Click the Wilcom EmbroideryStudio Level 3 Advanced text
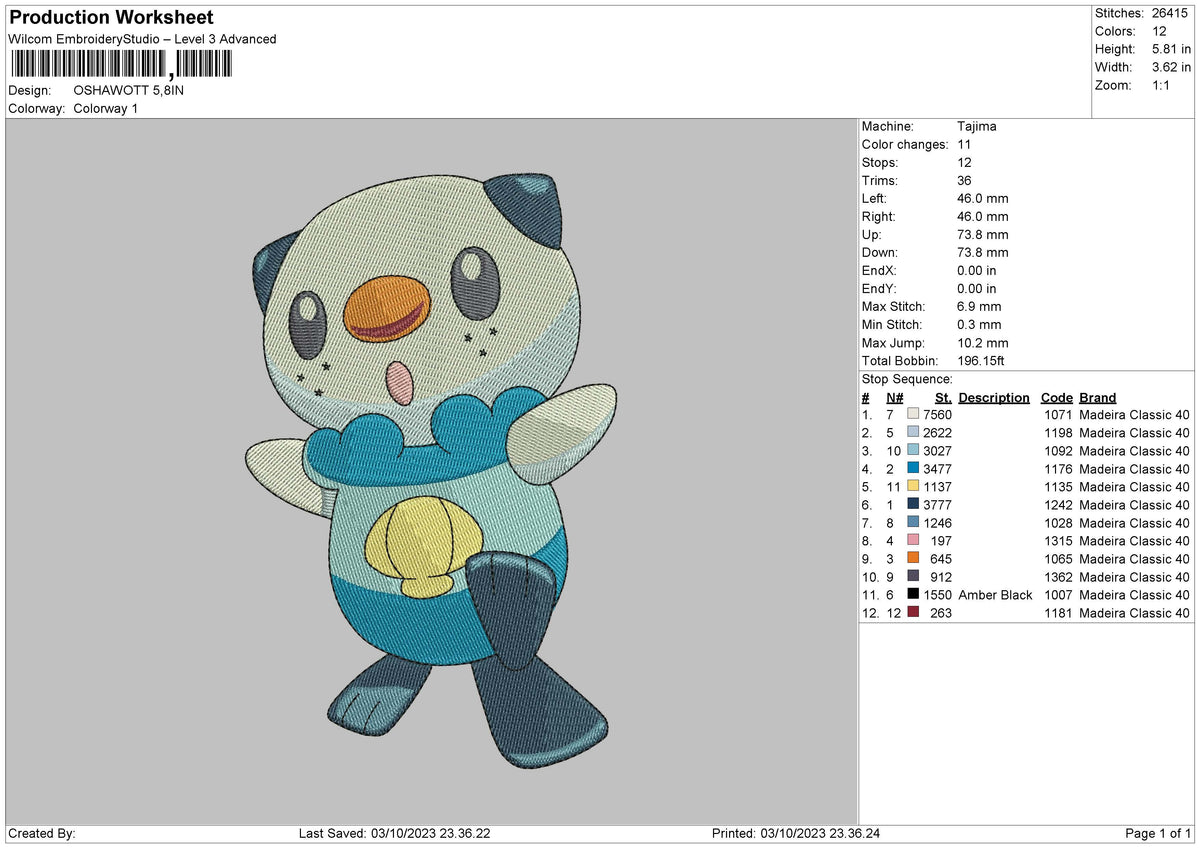The width and height of the screenshot is (1200, 848). click(142, 39)
